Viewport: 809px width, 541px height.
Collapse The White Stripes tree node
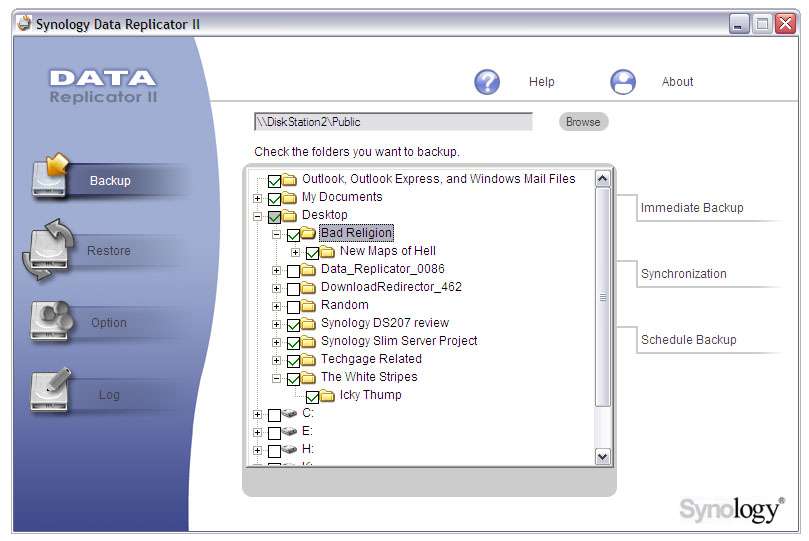[277, 379]
